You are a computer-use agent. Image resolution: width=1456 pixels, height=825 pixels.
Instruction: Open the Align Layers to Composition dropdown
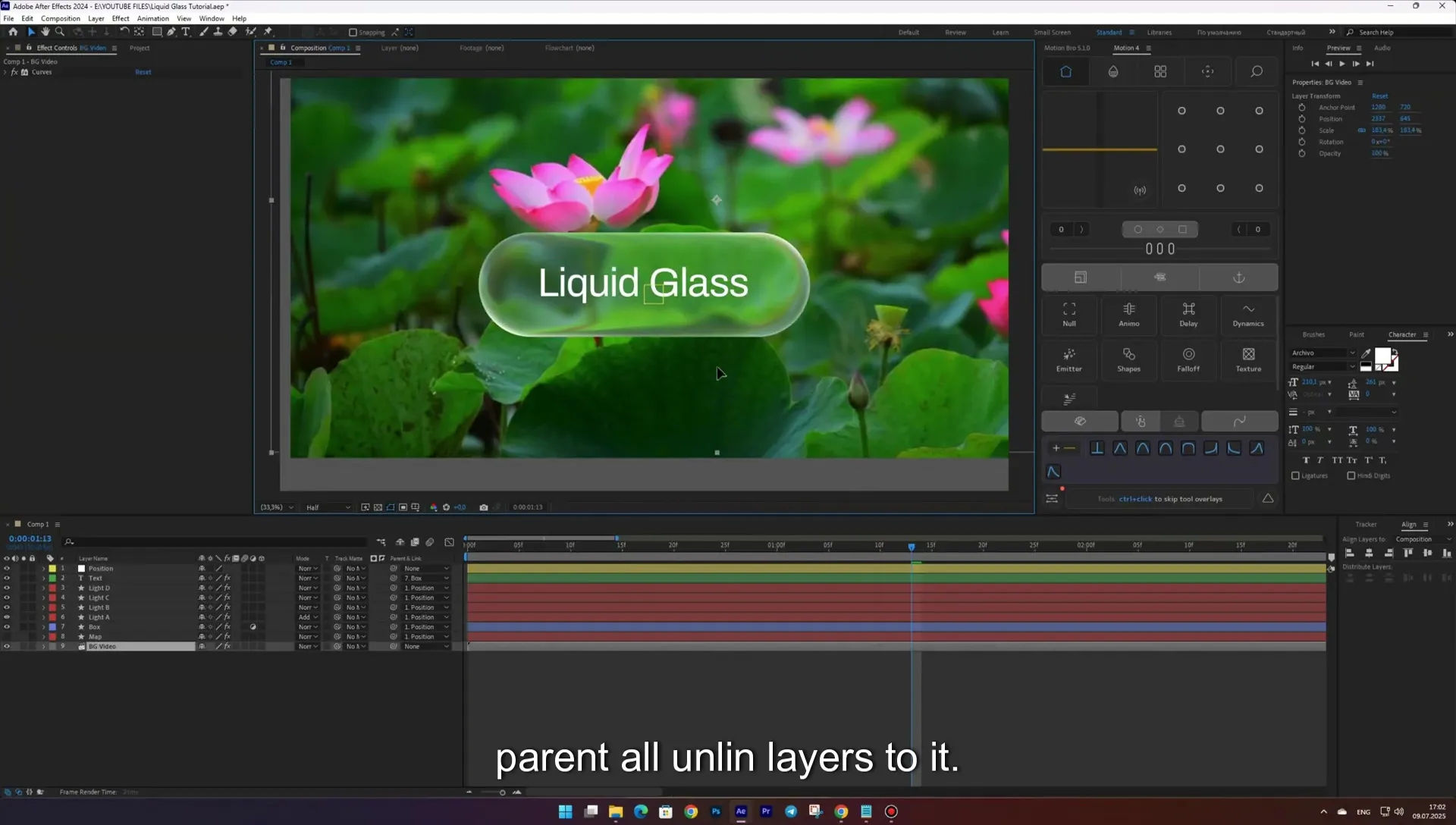tap(1423, 539)
